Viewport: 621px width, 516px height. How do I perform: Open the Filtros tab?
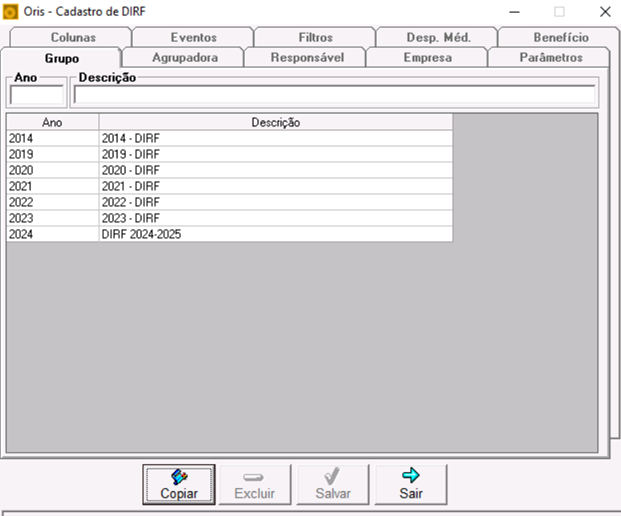(x=315, y=37)
